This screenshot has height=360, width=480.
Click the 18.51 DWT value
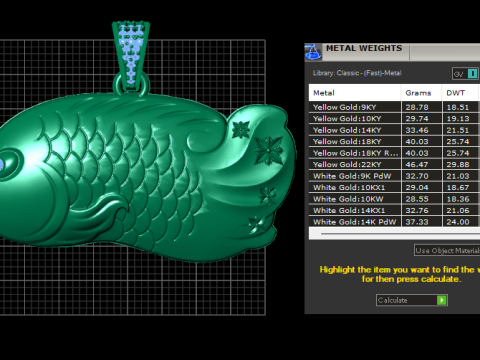[x=458, y=107]
